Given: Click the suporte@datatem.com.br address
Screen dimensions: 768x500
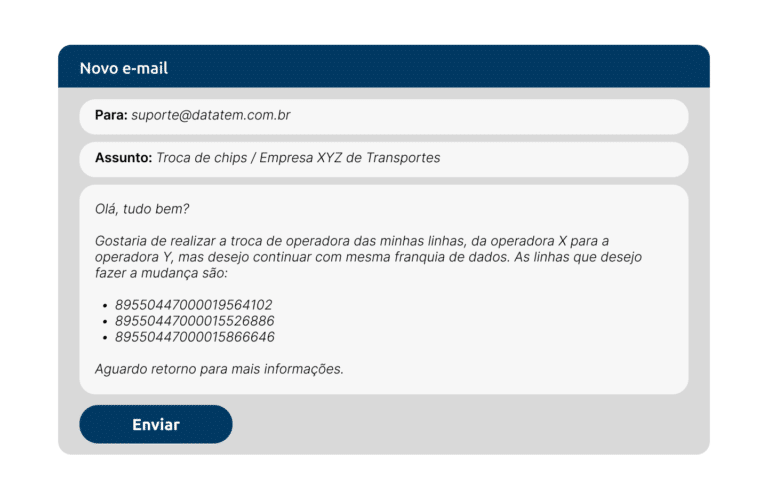Looking at the screenshot, I should (x=211, y=115).
